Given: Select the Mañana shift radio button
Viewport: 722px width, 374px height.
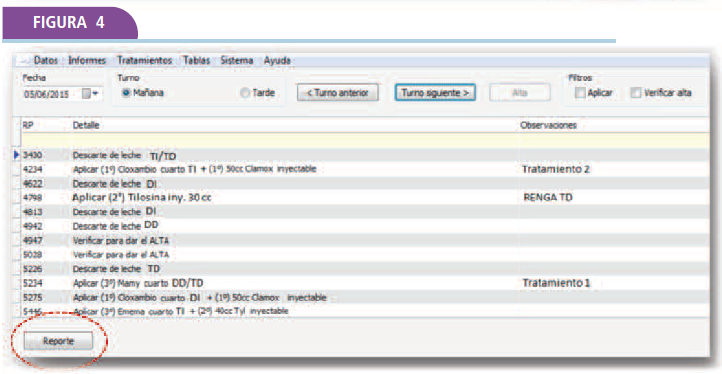Looking at the screenshot, I should pos(126,93).
